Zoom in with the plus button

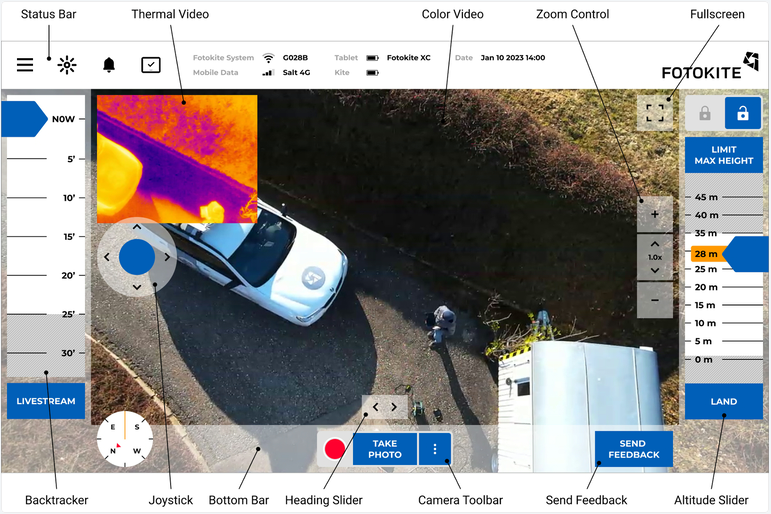pos(655,214)
